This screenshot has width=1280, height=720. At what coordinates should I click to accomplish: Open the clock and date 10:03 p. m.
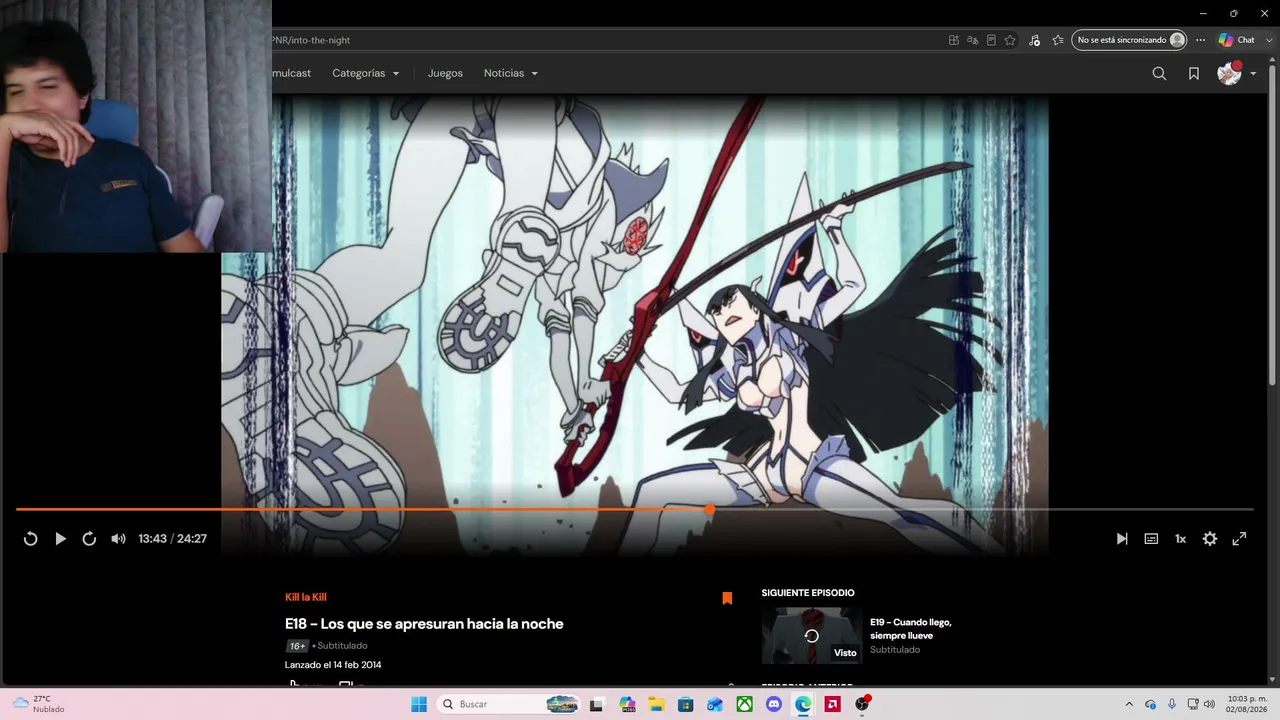[1247, 704]
